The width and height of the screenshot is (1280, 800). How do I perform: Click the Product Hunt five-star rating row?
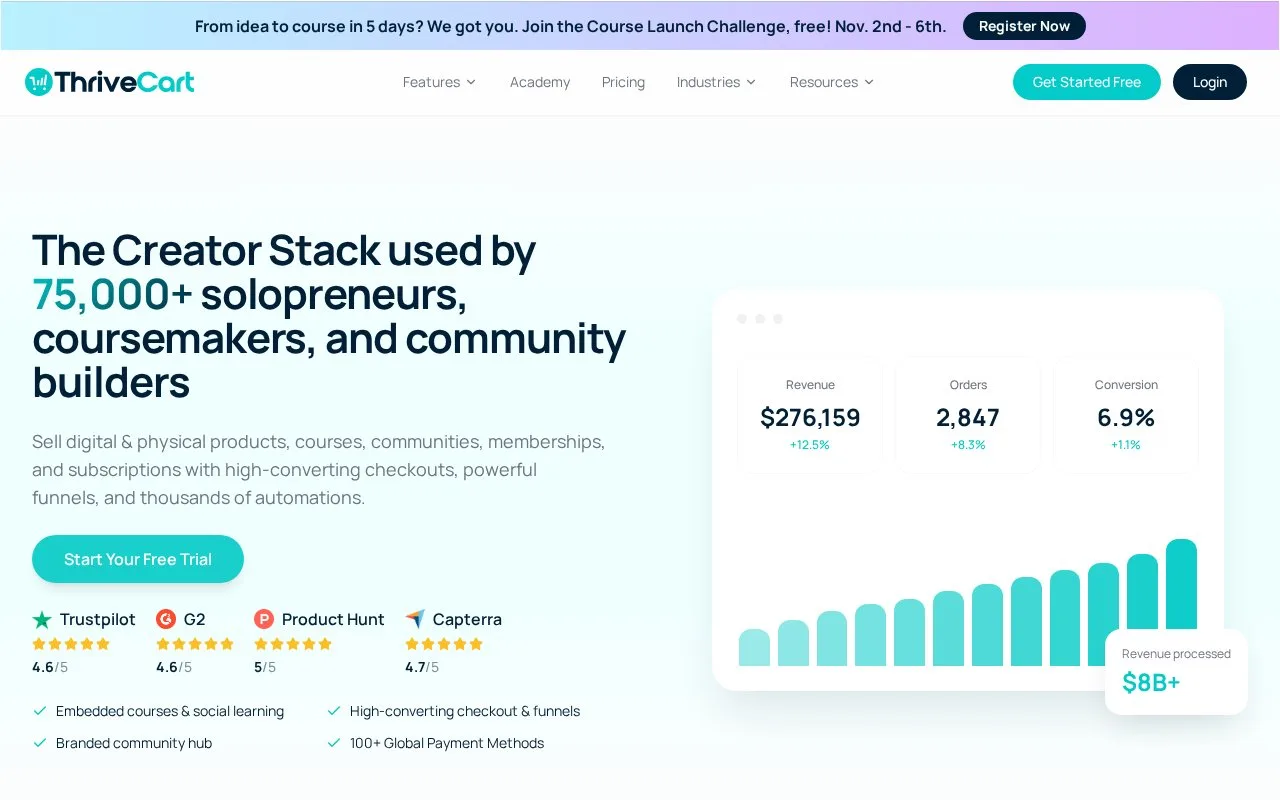pyautogui.click(x=293, y=644)
